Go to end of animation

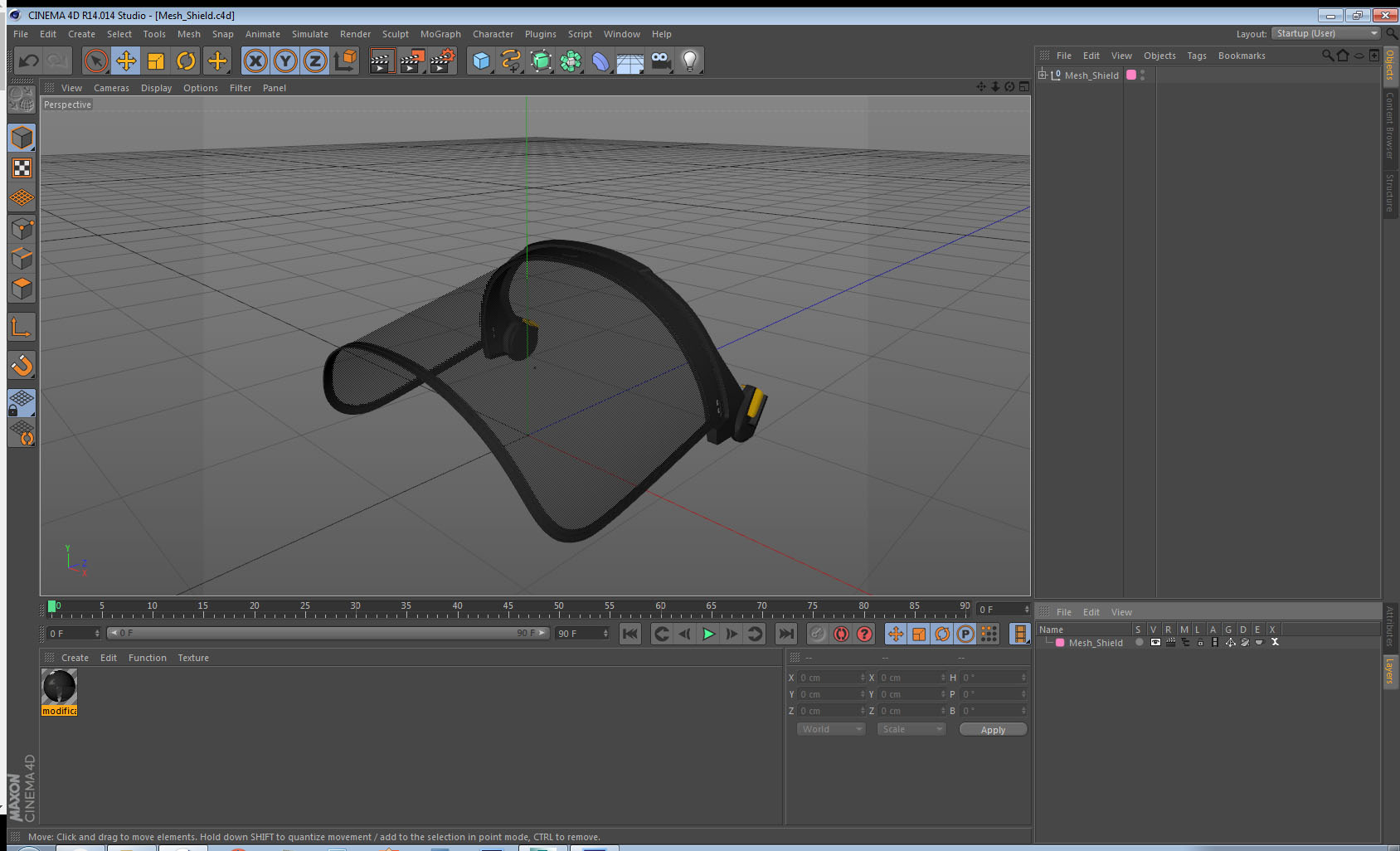785,634
